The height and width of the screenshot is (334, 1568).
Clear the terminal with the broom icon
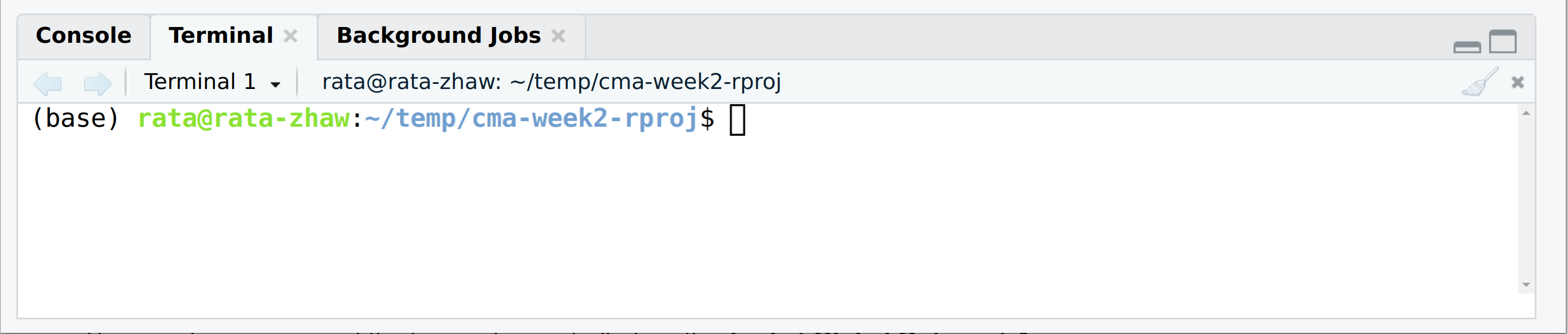click(1479, 82)
